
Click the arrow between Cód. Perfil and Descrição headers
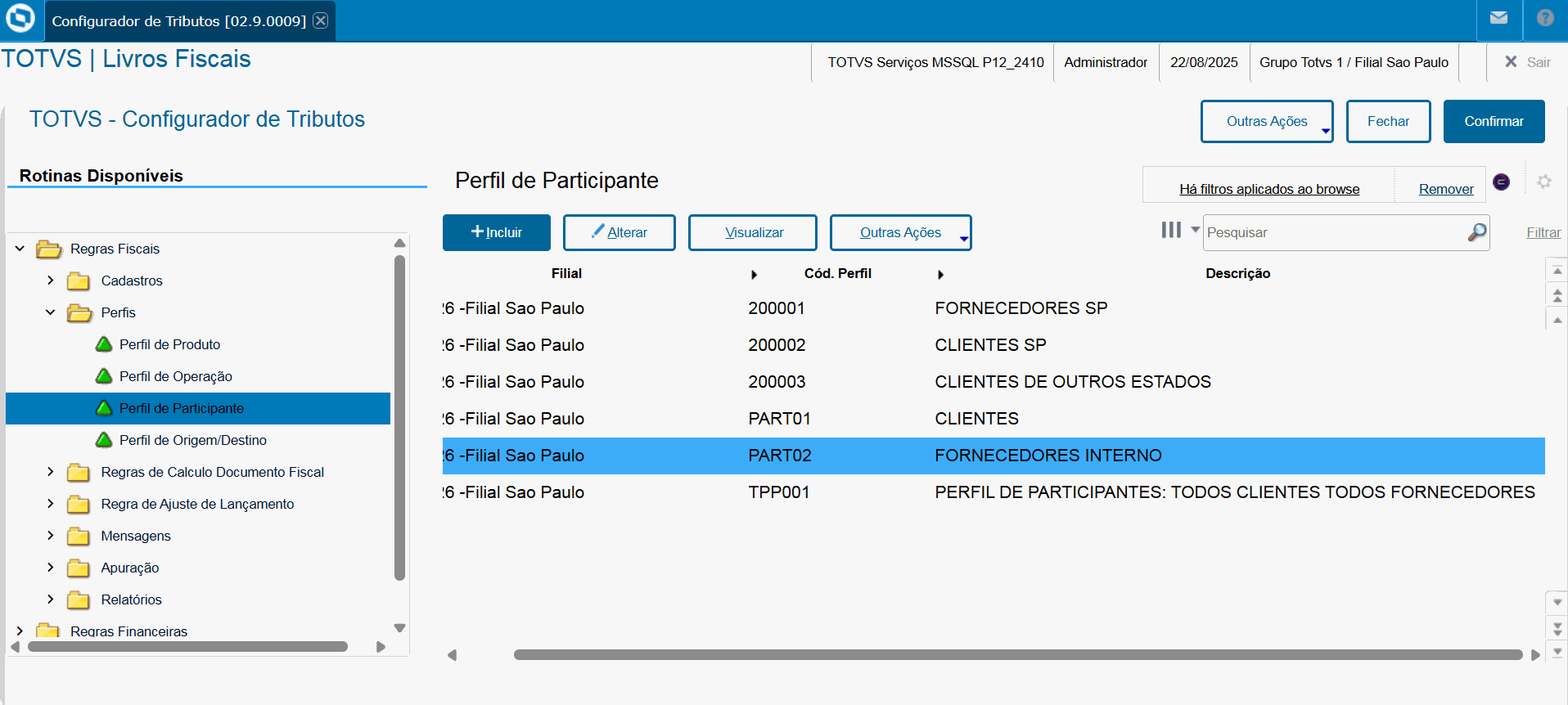coord(940,275)
